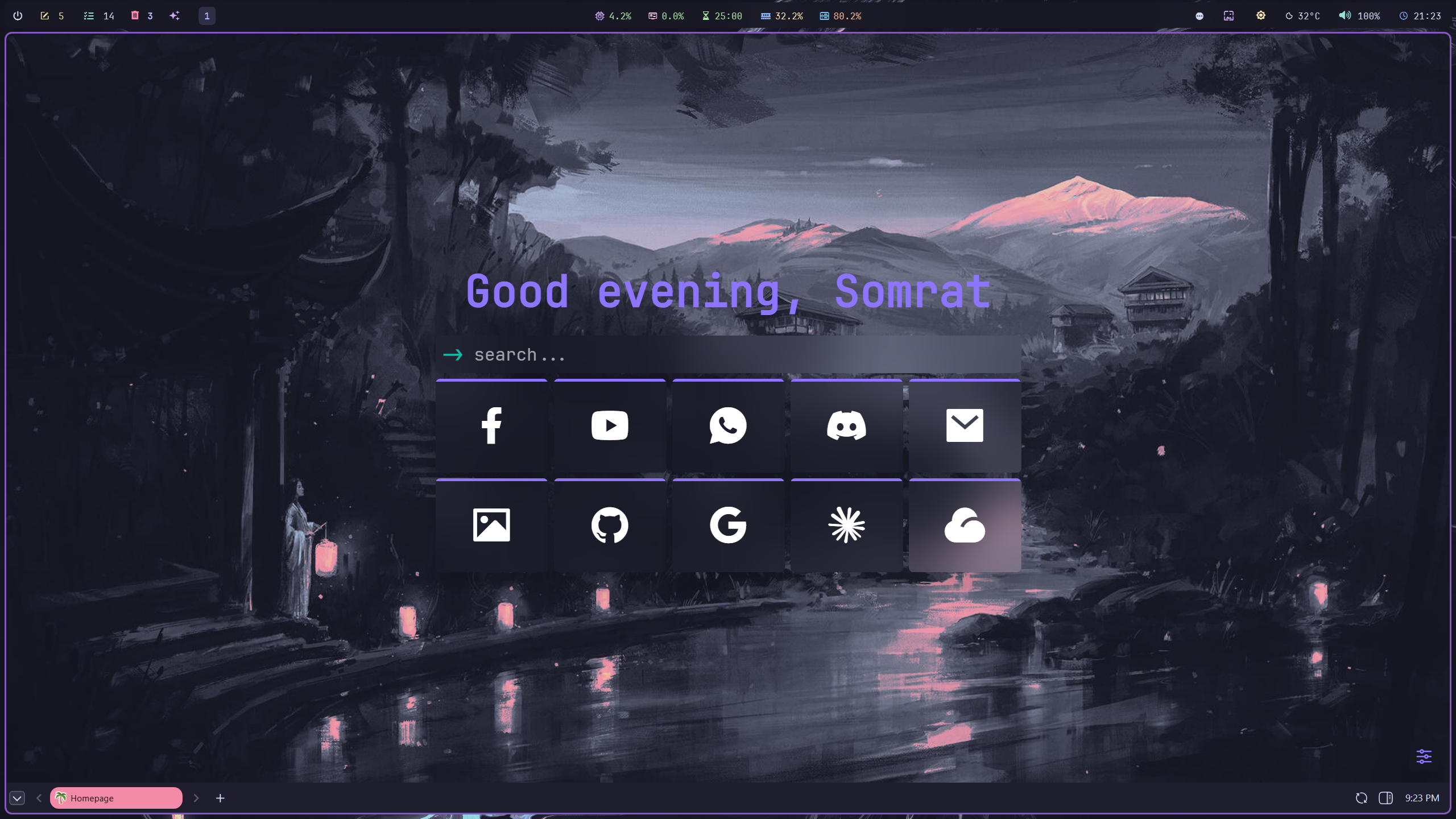Image resolution: width=1456 pixels, height=819 pixels.
Task: Click the 0.0% usage indicator
Action: (x=666, y=16)
